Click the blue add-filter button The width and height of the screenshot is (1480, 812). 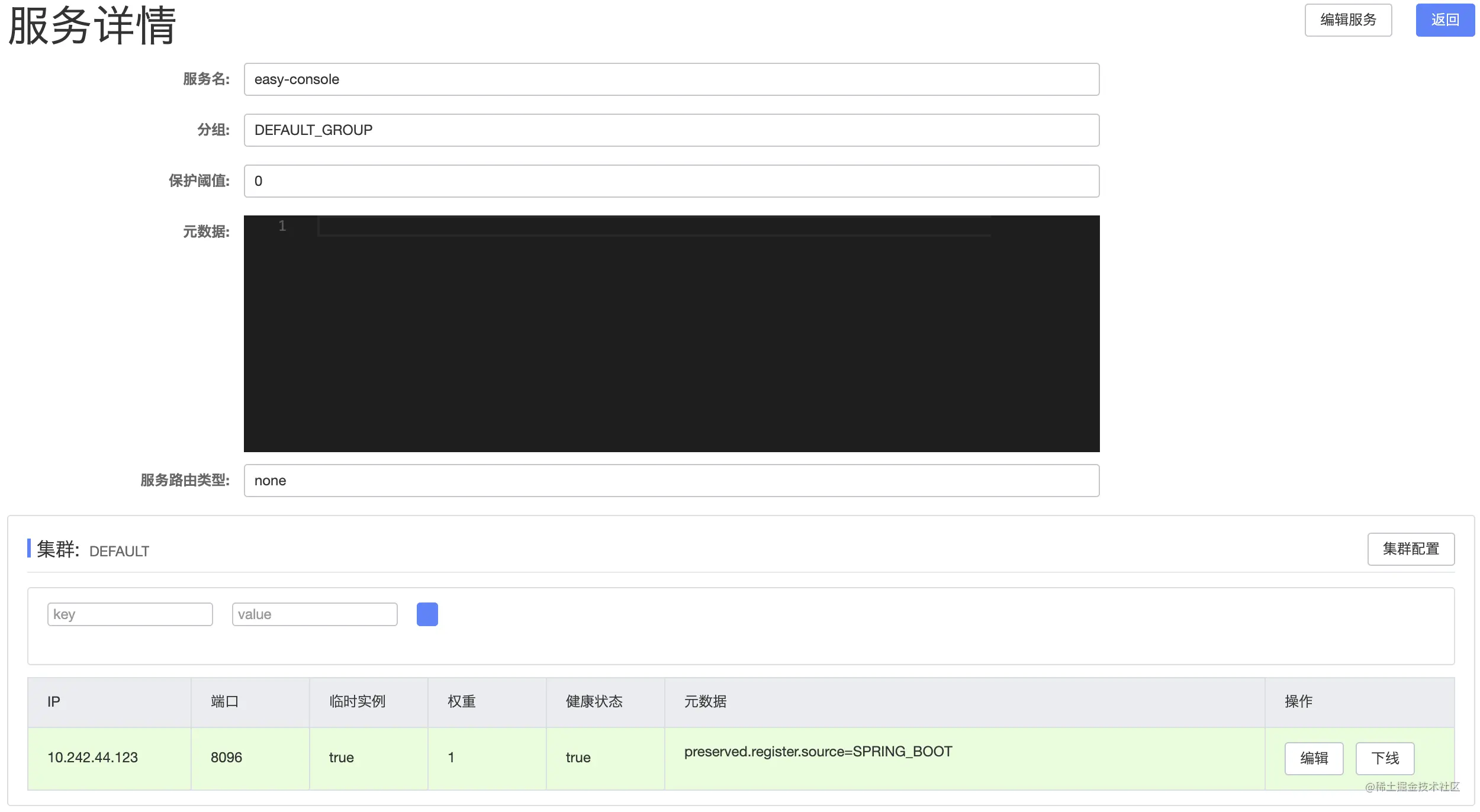coord(427,614)
